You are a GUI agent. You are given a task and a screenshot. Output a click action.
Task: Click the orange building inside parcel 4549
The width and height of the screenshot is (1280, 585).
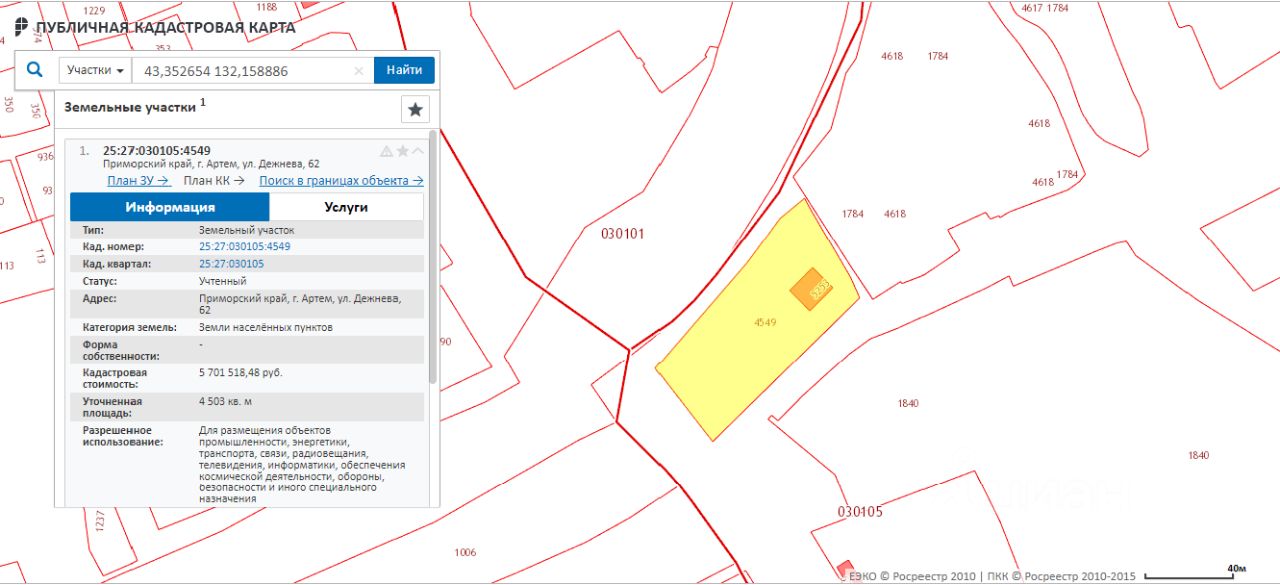811,289
